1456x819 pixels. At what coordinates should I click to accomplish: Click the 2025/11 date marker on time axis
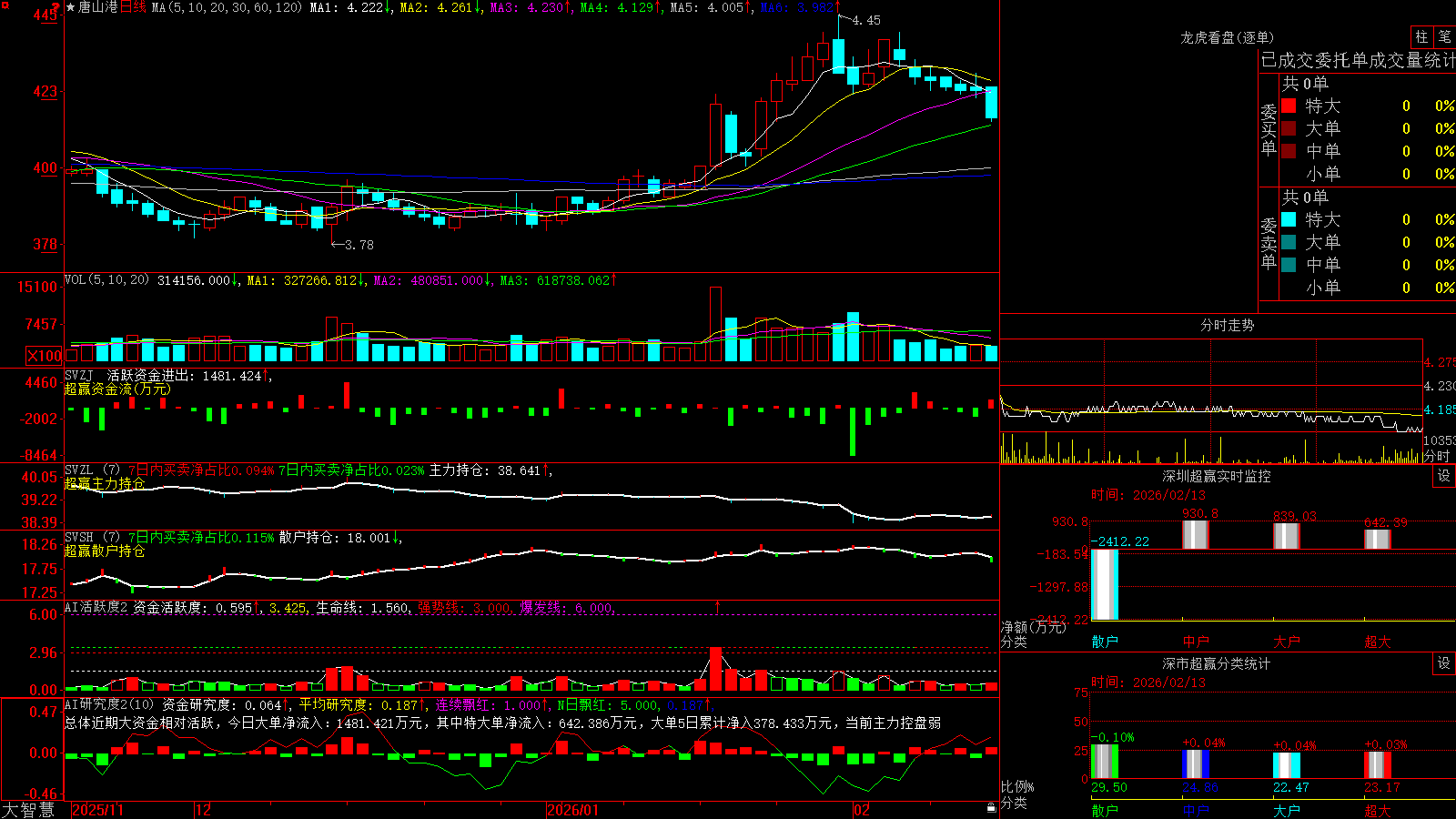(x=97, y=810)
